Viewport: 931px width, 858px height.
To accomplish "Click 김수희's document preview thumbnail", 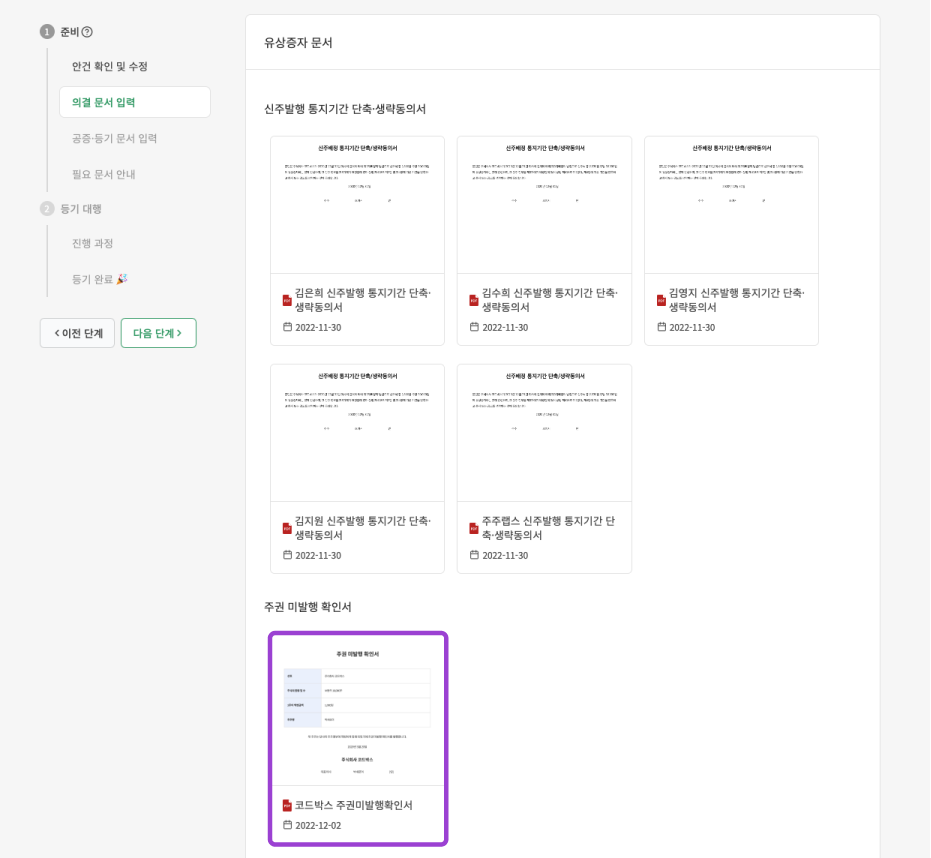I will click(x=543, y=204).
